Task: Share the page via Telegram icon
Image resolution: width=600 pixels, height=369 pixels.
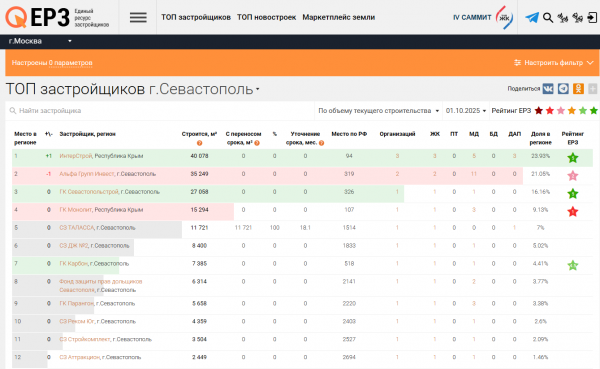Action: [563, 89]
